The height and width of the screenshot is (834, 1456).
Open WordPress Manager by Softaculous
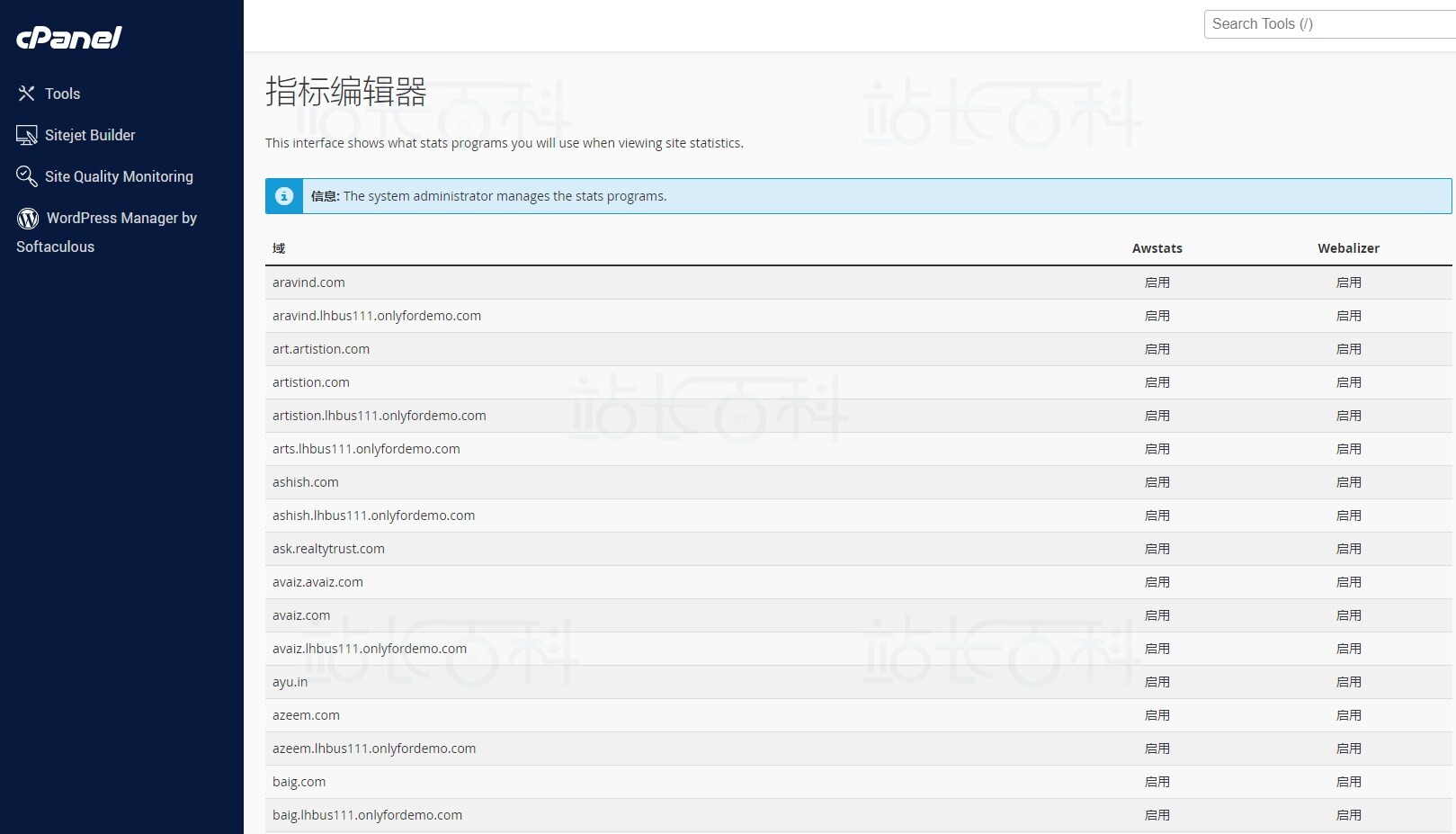(x=107, y=231)
